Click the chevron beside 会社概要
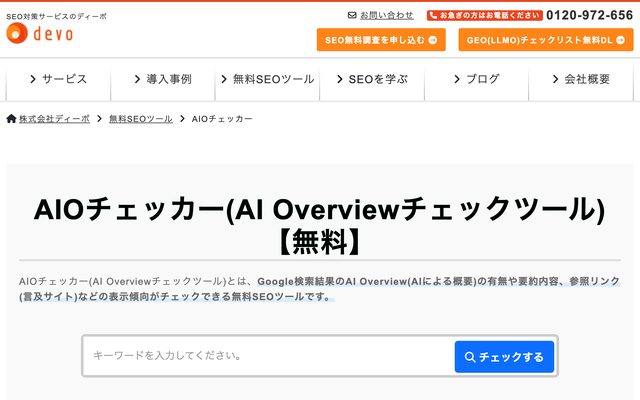The image size is (640, 400). coord(555,79)
